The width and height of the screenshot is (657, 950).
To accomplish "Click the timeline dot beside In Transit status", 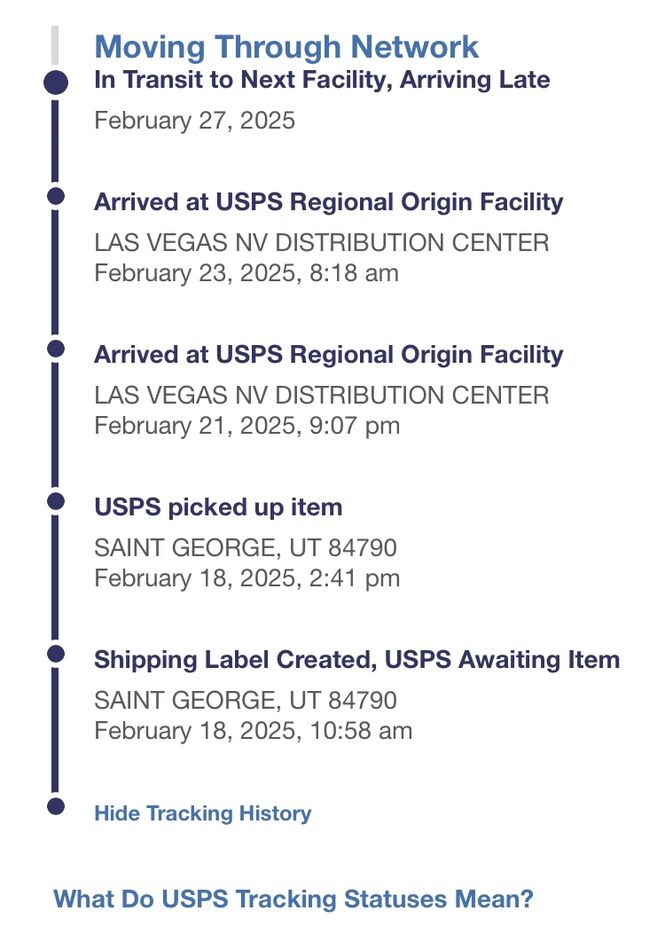I will pos(56,83).
